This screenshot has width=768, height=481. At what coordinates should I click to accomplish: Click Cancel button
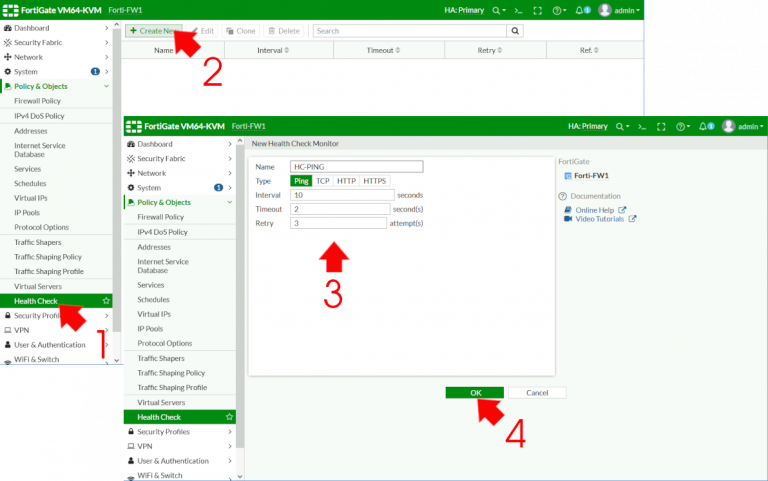(537, 393)
